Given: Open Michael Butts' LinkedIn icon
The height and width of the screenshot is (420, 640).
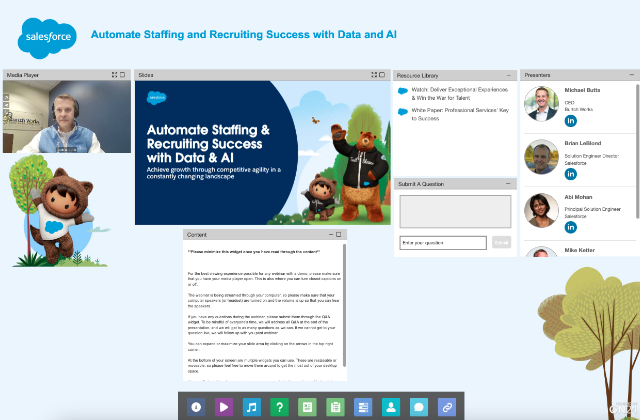Looking at the screenshot, I should tap(571, 121).
